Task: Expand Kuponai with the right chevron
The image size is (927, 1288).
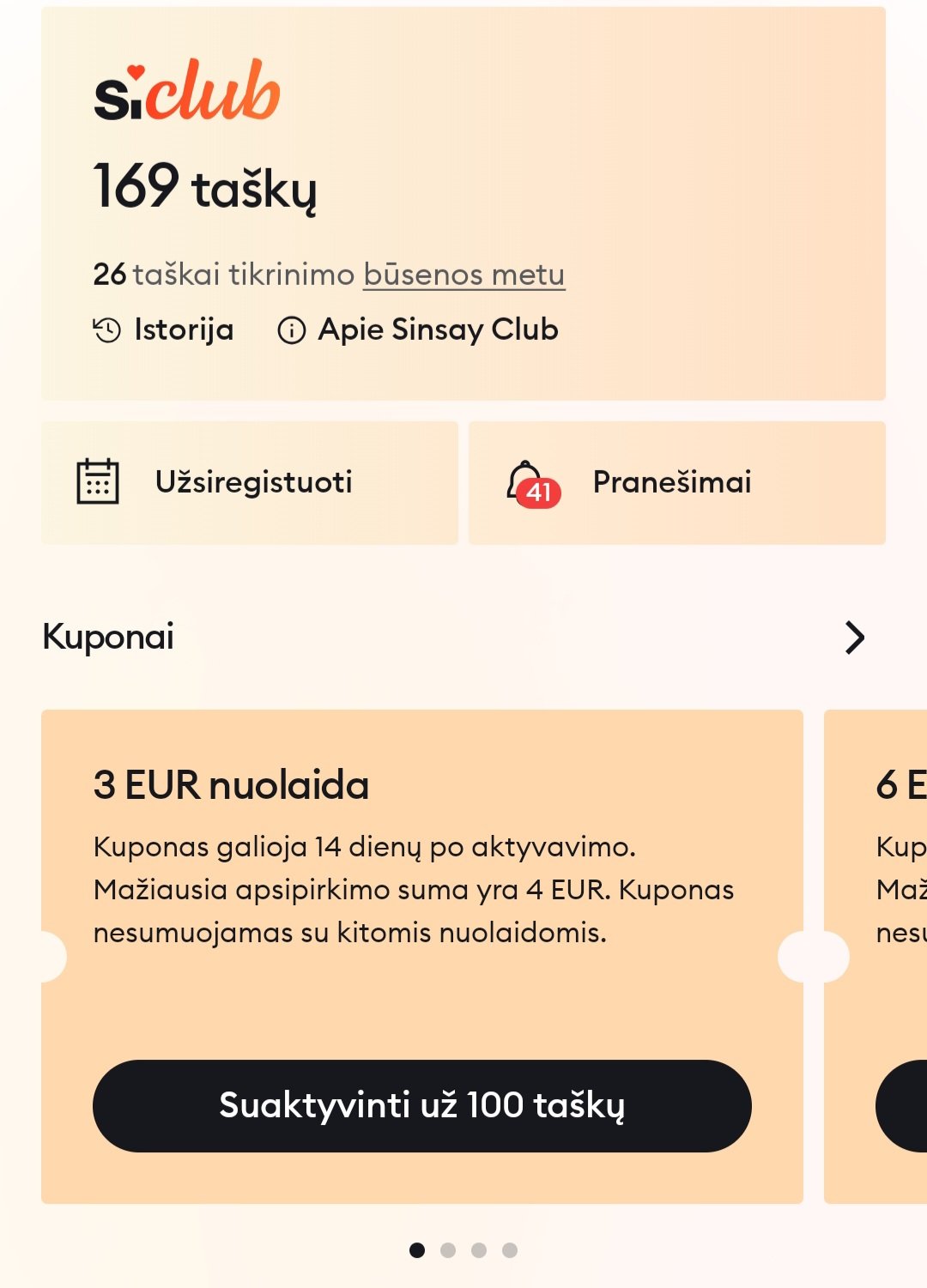Action: (x=855, y=638)
